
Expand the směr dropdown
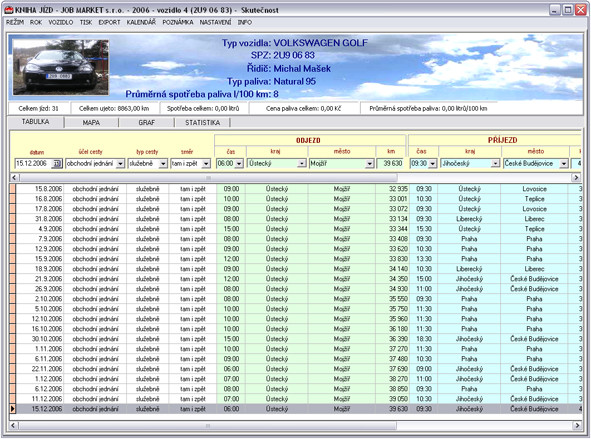pos(206,164)
